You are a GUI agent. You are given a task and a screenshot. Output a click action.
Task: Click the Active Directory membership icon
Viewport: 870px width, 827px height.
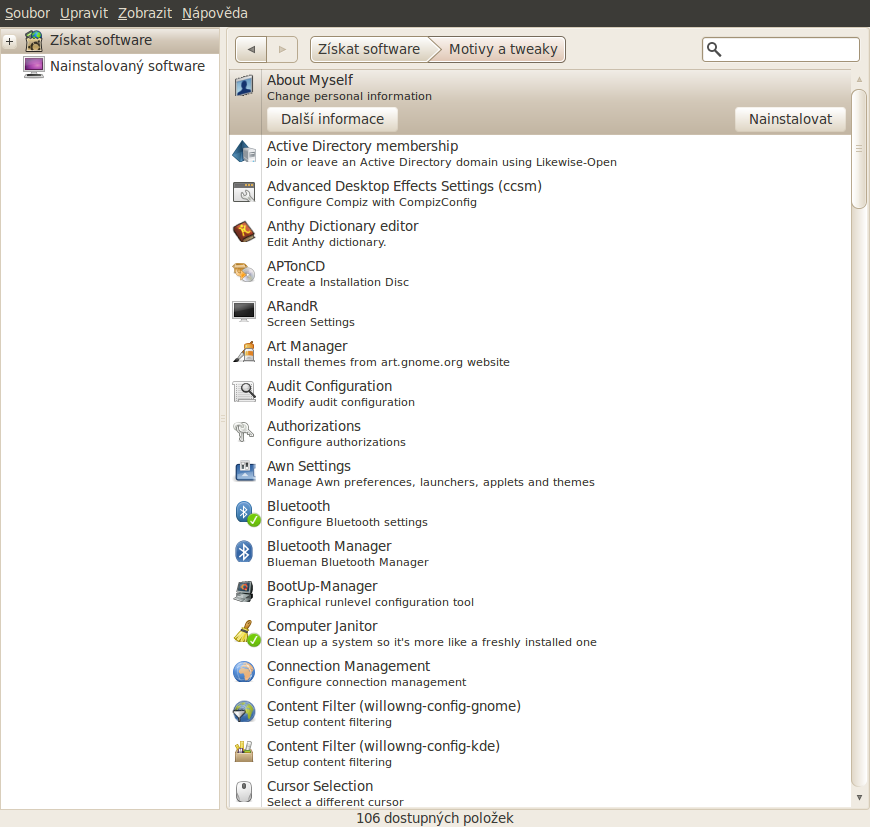(x=244, y=151)
